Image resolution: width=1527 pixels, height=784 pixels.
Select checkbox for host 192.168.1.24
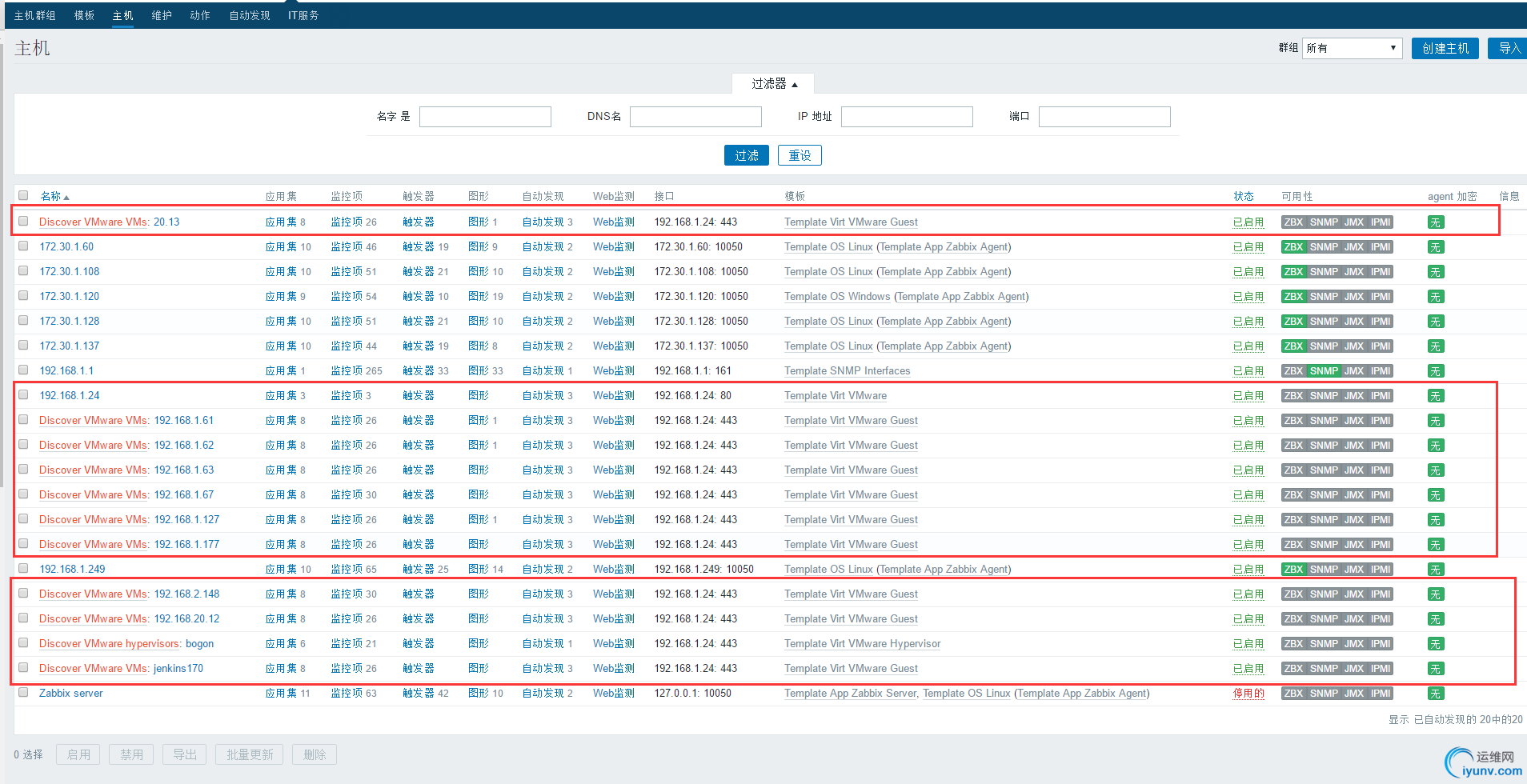click(23, 394)
